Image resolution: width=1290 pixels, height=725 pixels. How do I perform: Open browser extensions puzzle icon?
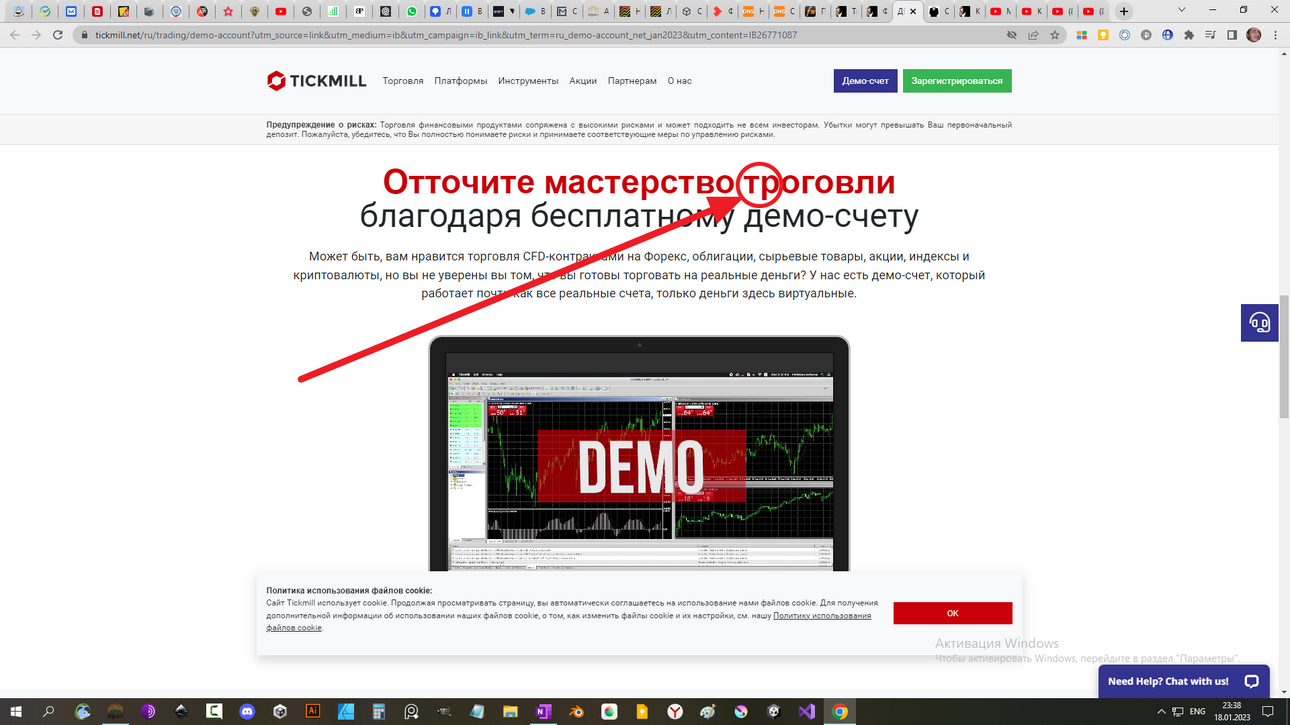tap(1188, 35)
